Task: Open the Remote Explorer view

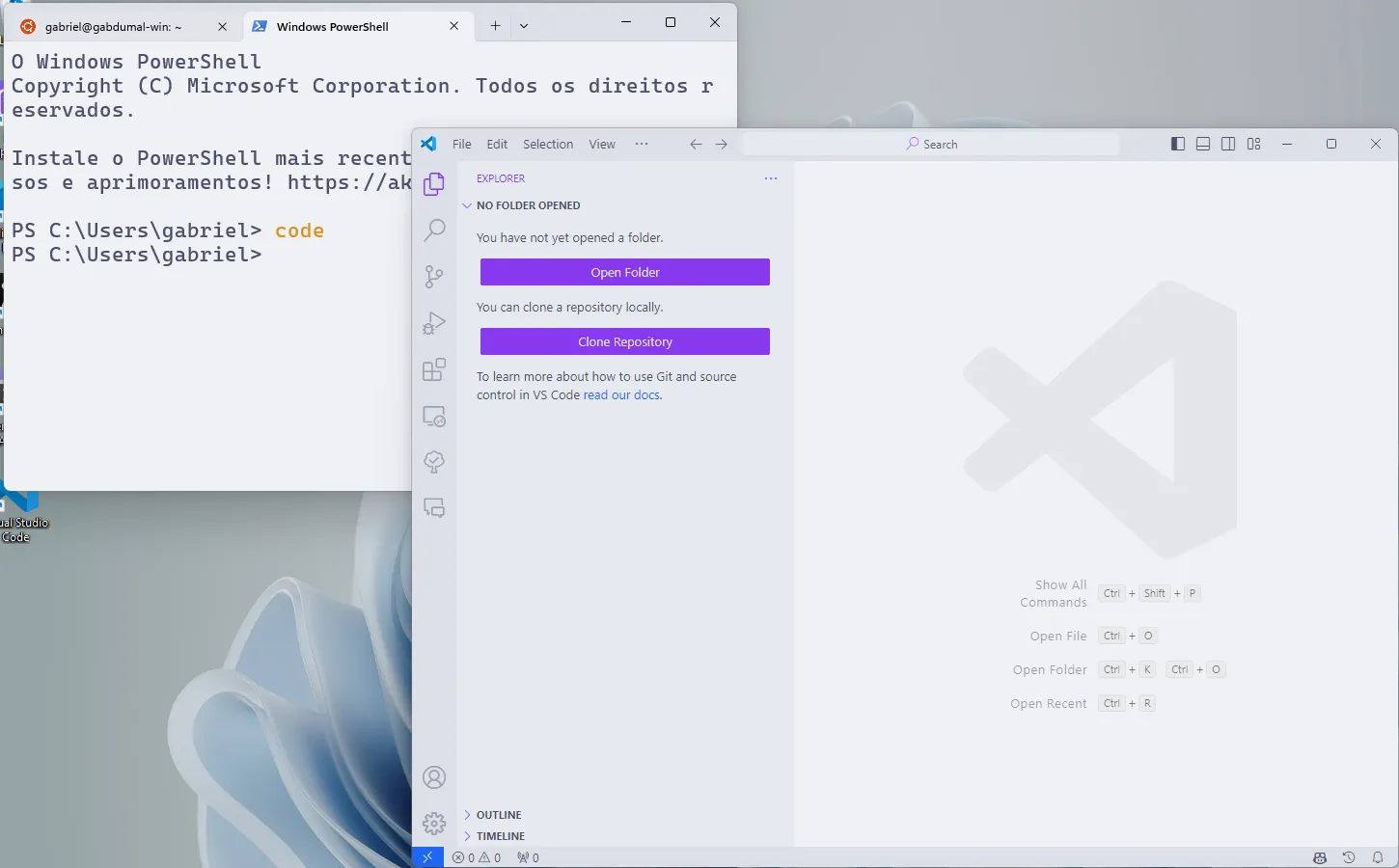Action: (x=434, y=416)
